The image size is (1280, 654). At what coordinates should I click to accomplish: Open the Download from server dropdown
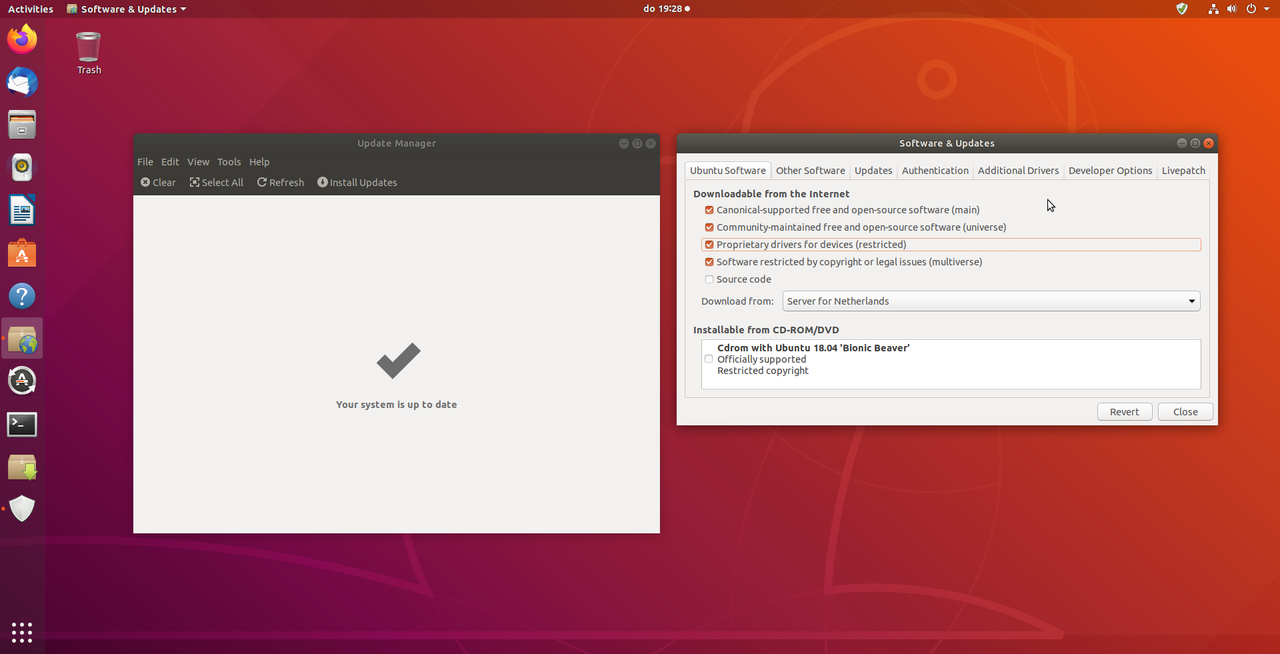[991, 301]
